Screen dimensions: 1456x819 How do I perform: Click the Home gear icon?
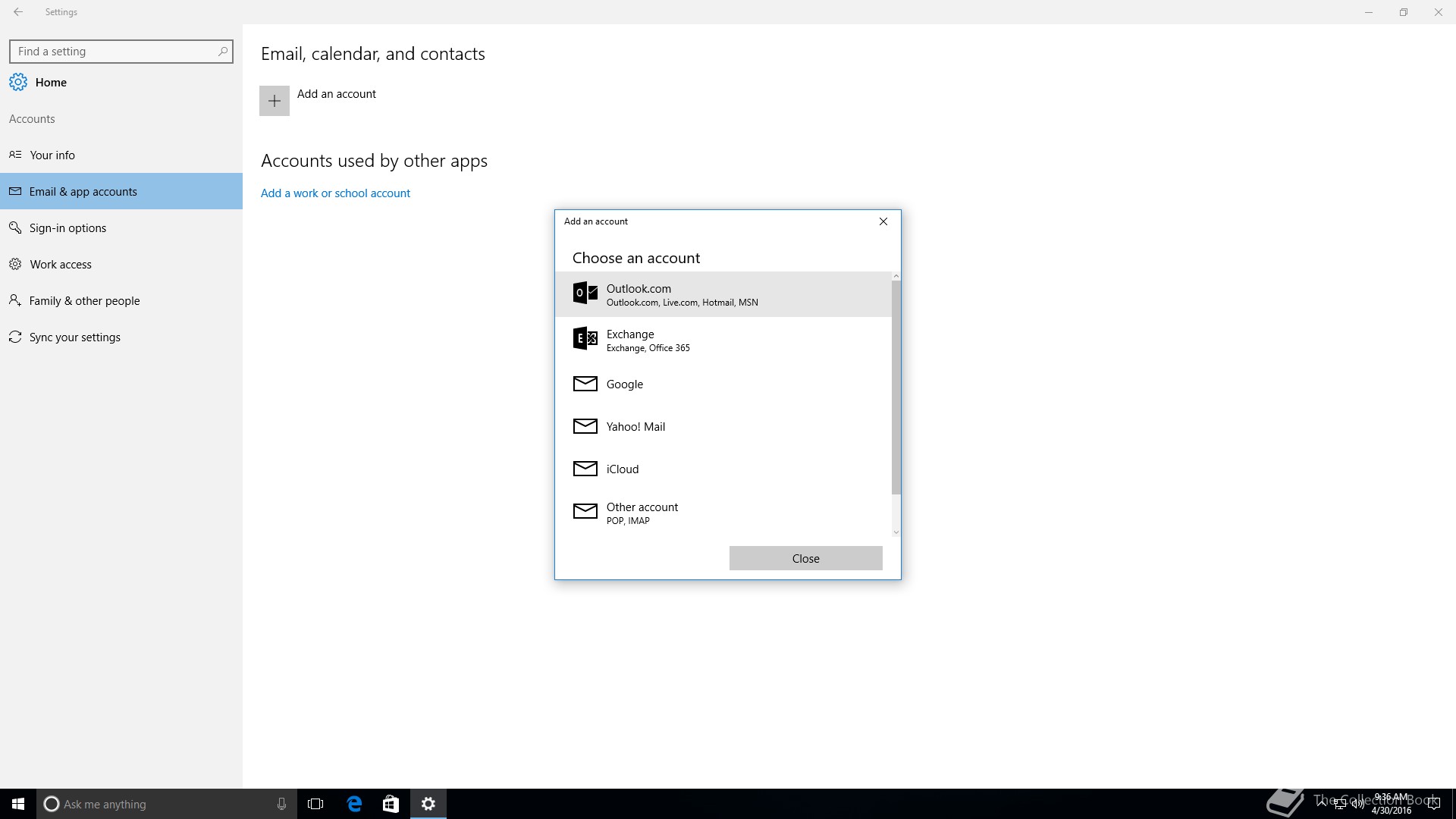pyautogui.click(x=18, y=82)
